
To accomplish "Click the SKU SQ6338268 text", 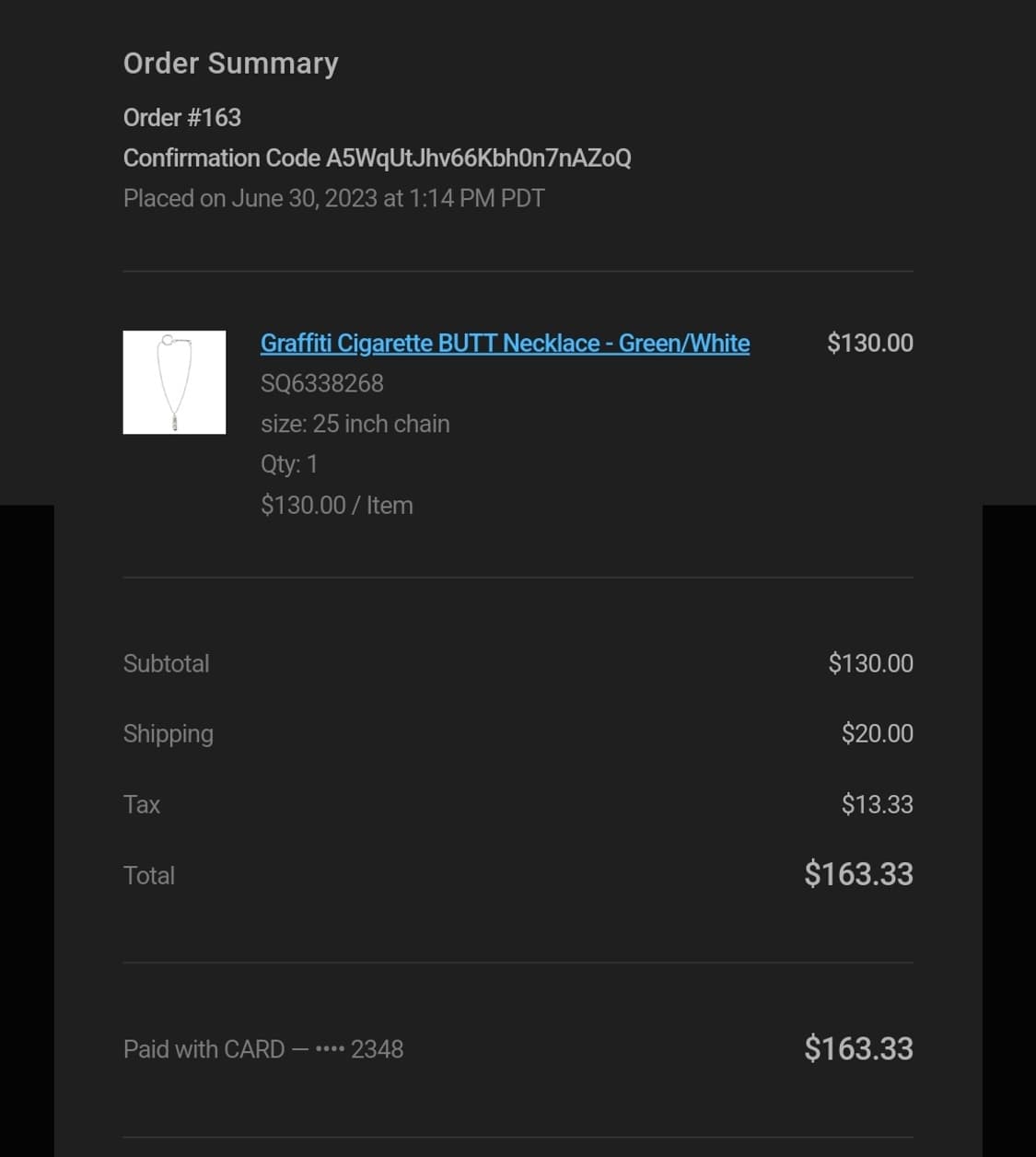I will tap(321, 383).
